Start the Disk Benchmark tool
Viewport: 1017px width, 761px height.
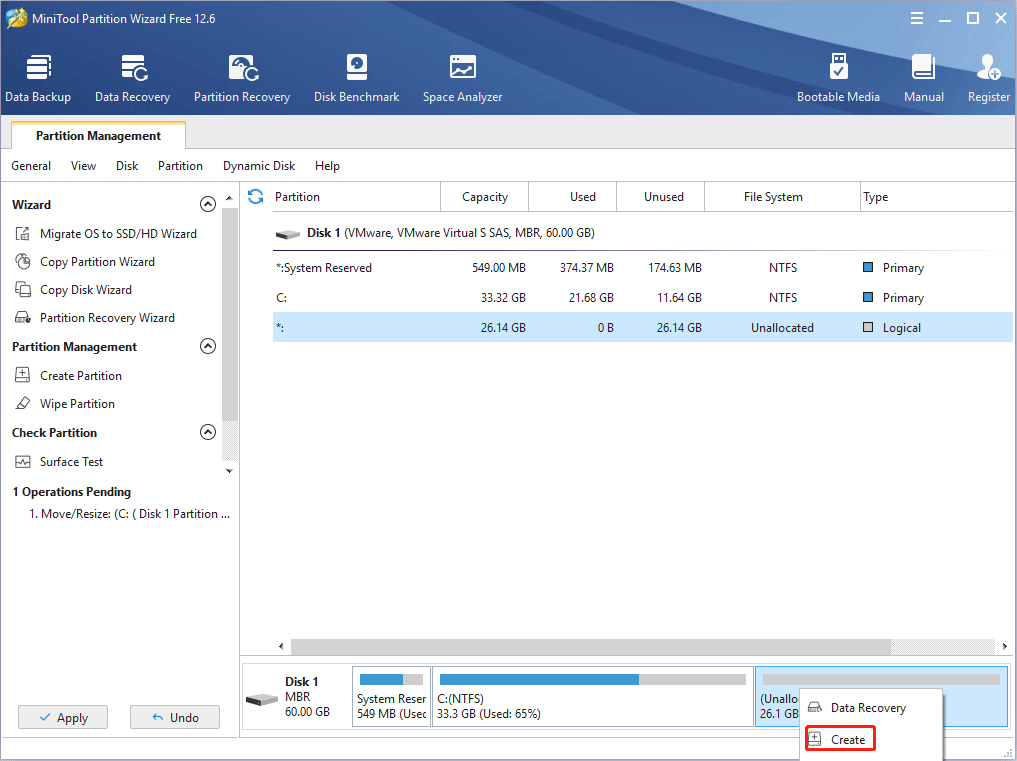pos(357,79)
